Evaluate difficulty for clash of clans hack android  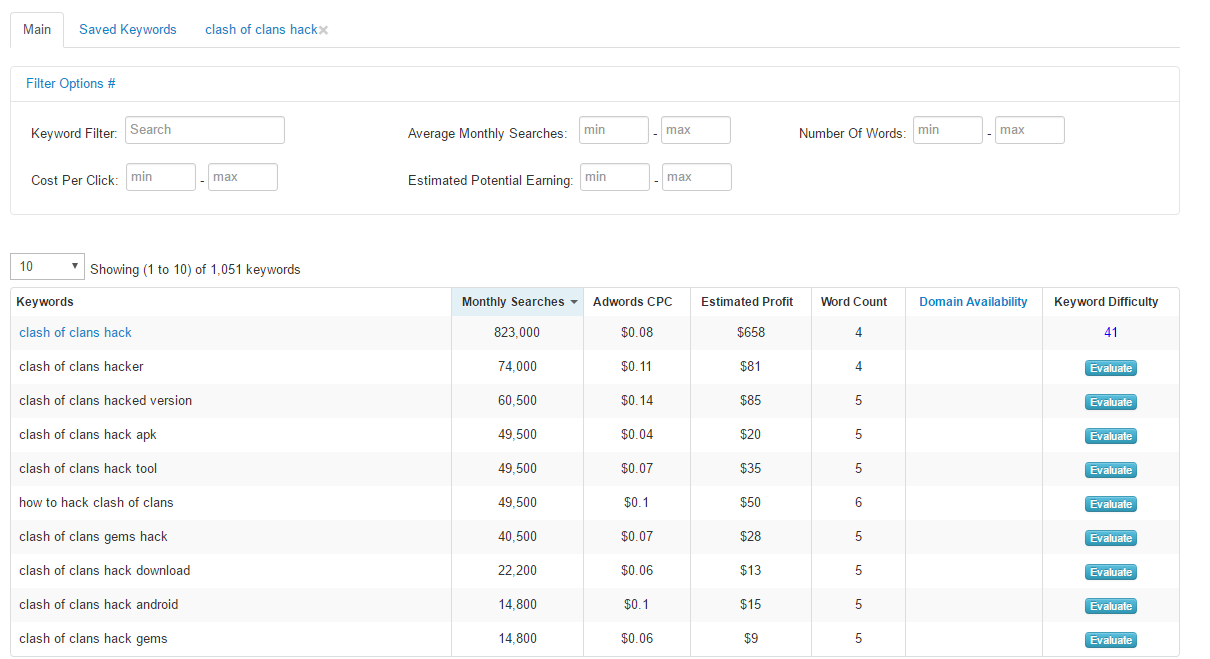pyautogui.click(x=1111, y=606)
